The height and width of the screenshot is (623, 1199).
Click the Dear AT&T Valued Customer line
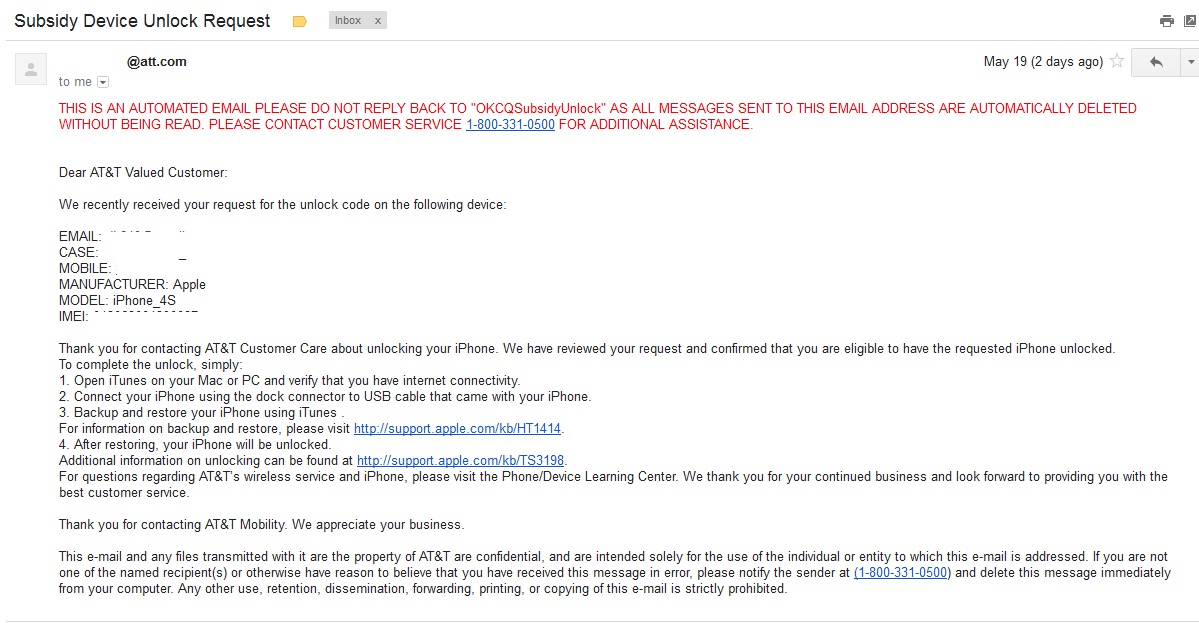(143, 173)
